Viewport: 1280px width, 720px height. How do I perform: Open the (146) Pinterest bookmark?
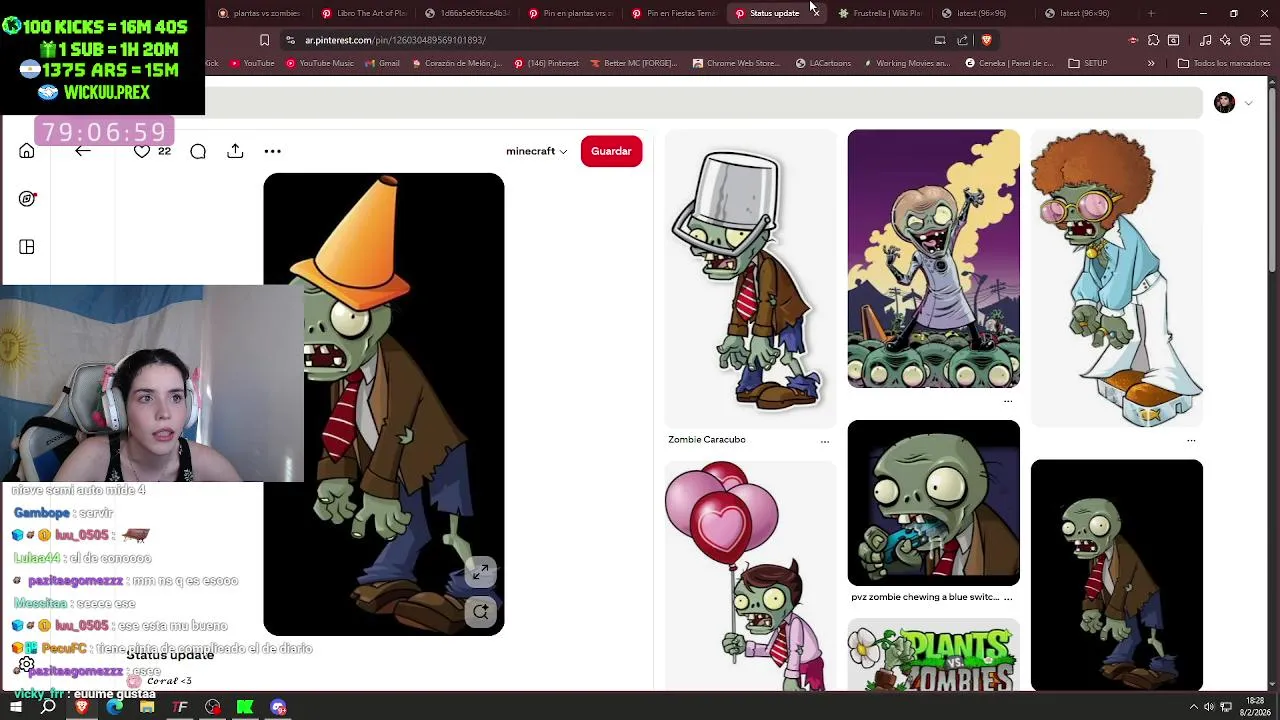[x=546, y=63]
